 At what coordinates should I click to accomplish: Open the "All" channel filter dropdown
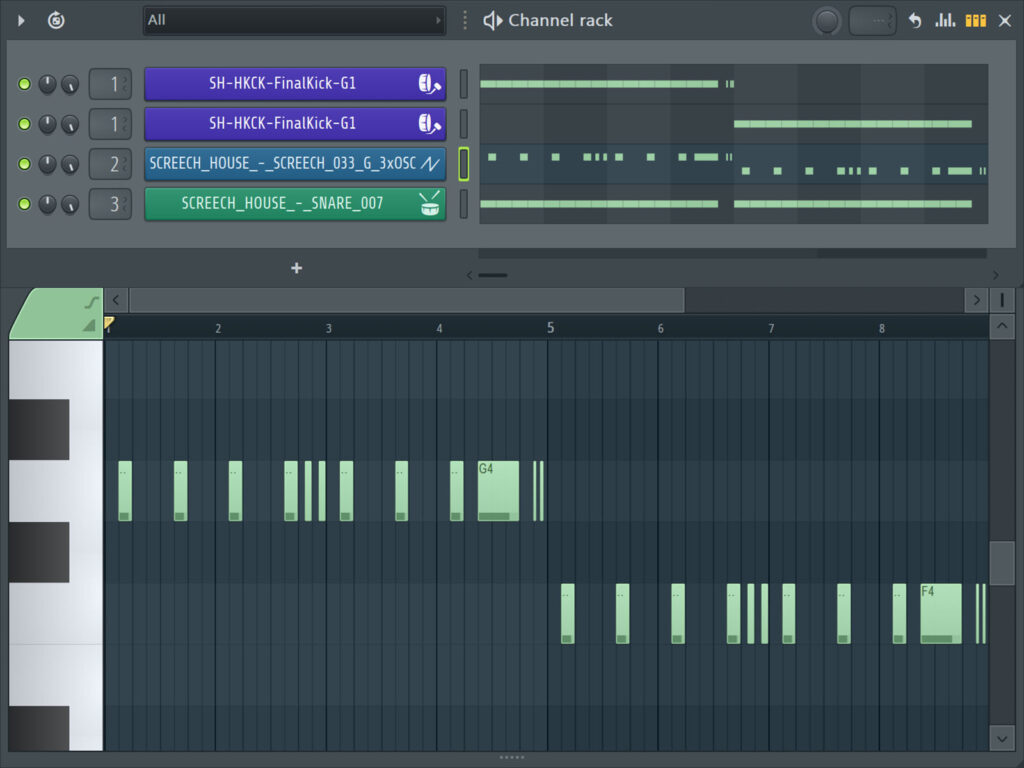coord(294,20)
